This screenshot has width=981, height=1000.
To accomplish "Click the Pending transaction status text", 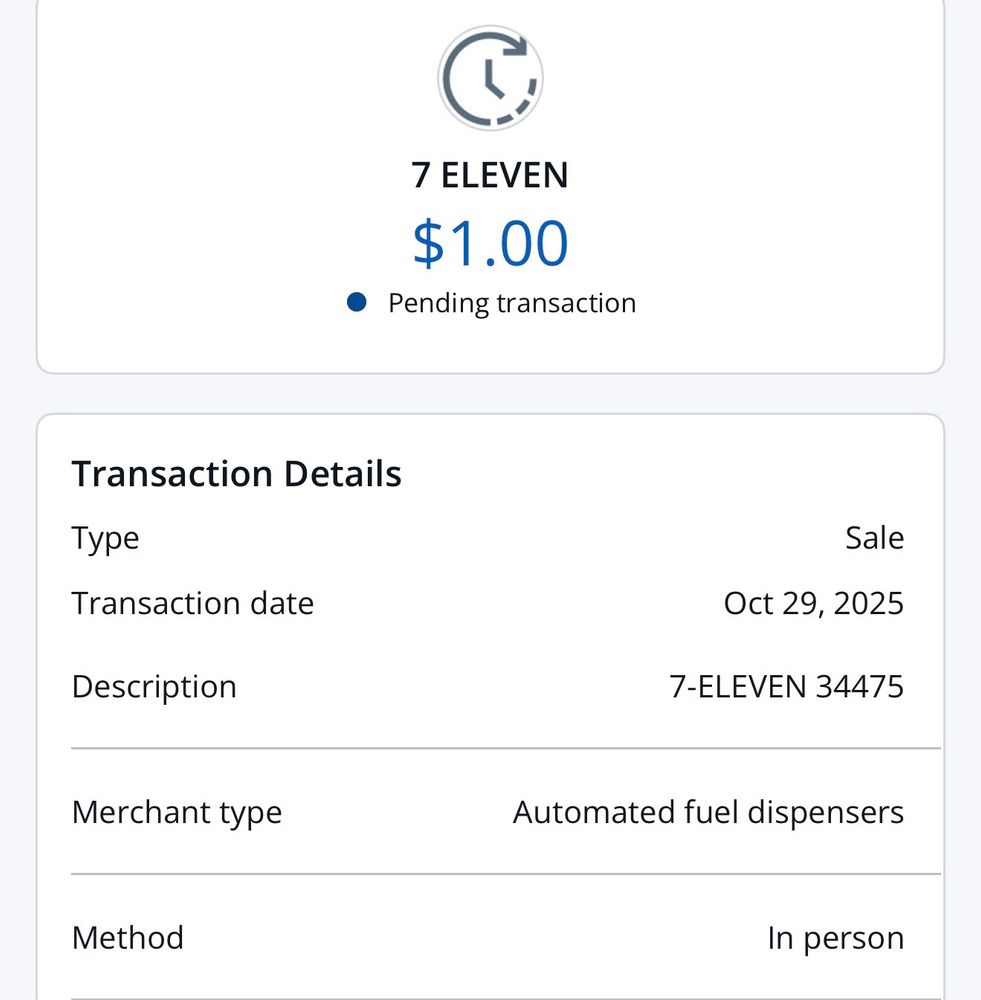I will [x=511, y=302].
